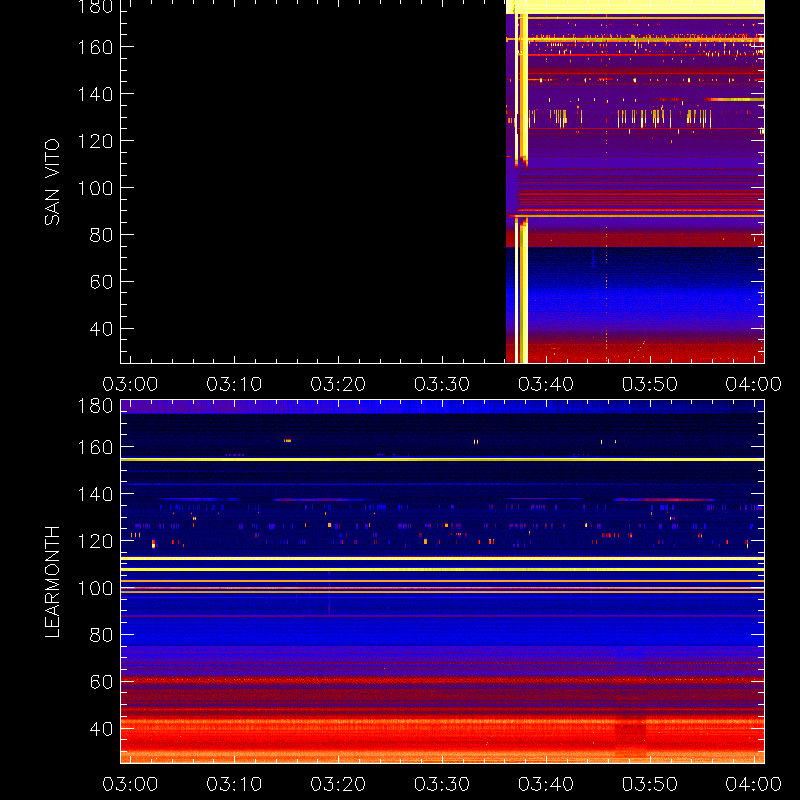Viewport: 800px width, 800px height.
Task: Select the 100 tick label on San Vito axis
Action: 95,188
